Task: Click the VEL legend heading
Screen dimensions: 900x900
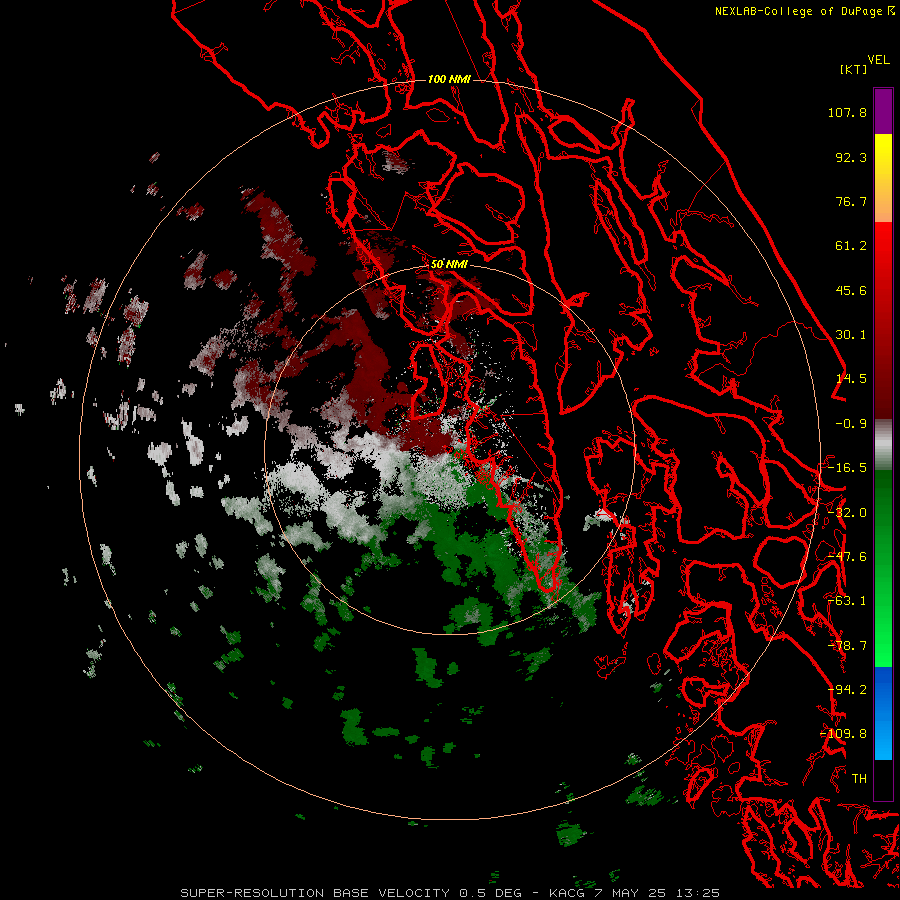Action: (878, 60)
